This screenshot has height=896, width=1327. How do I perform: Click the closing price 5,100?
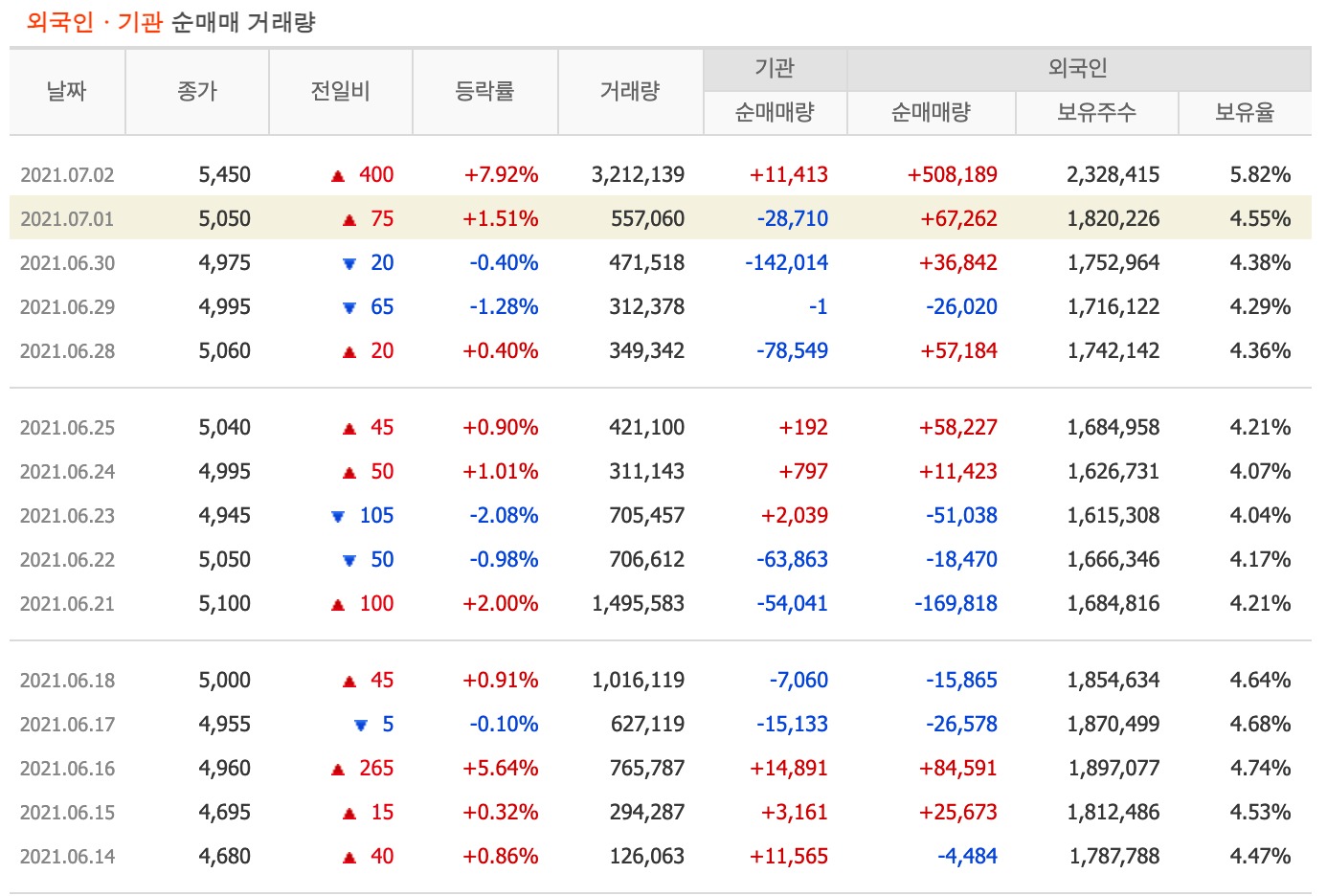pyautogui.click(x=225, y=604)
